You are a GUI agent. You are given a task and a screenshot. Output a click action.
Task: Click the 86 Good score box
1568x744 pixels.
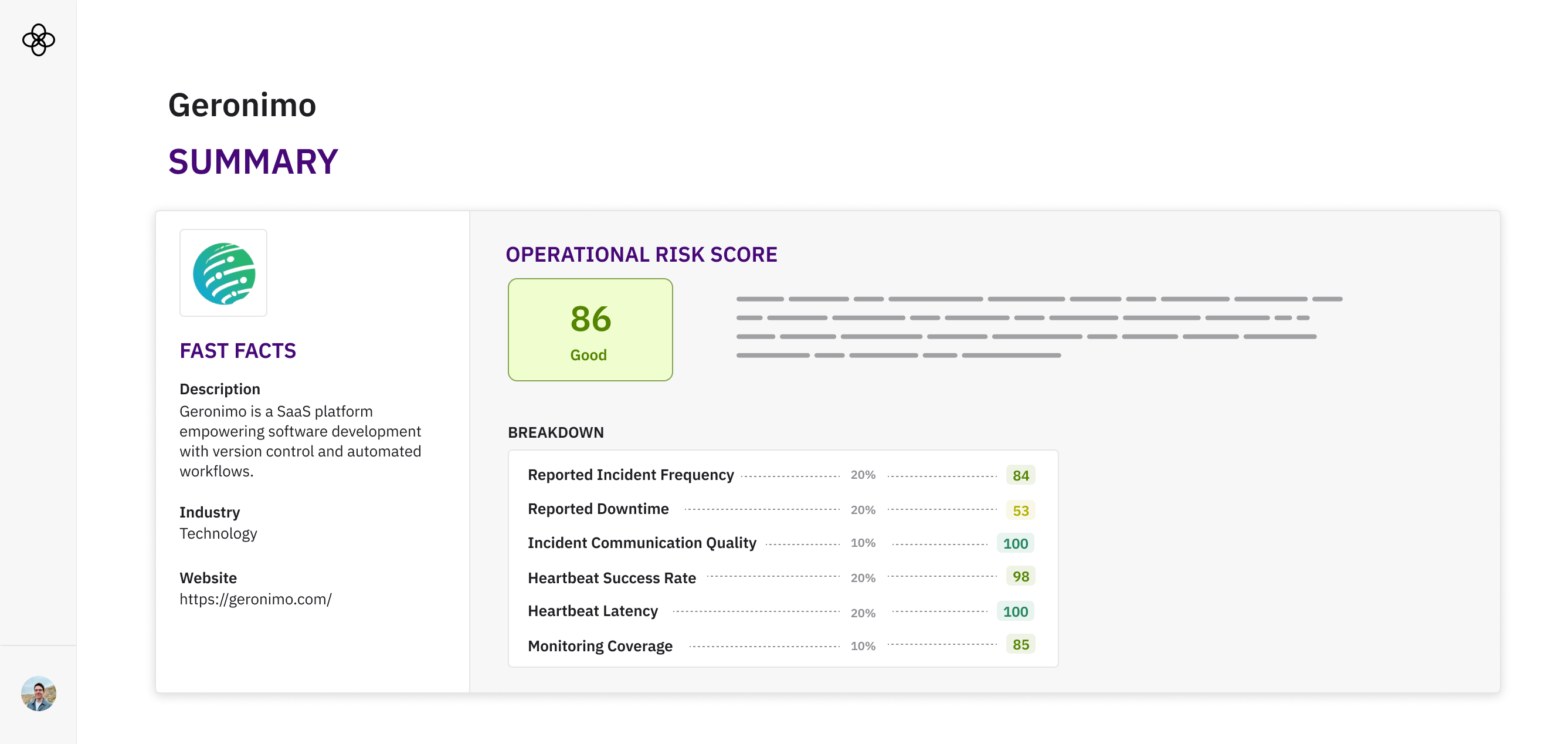point(590,330)
